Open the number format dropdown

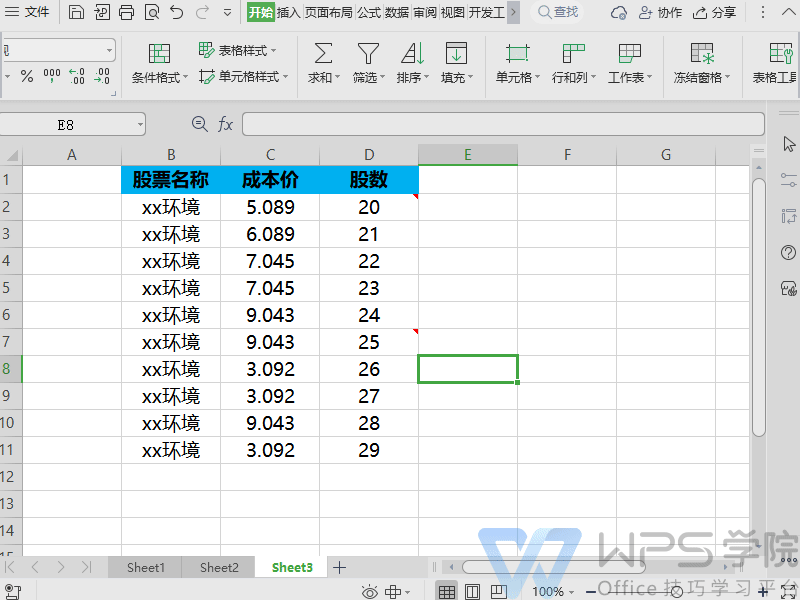click(x=109, y=51)
